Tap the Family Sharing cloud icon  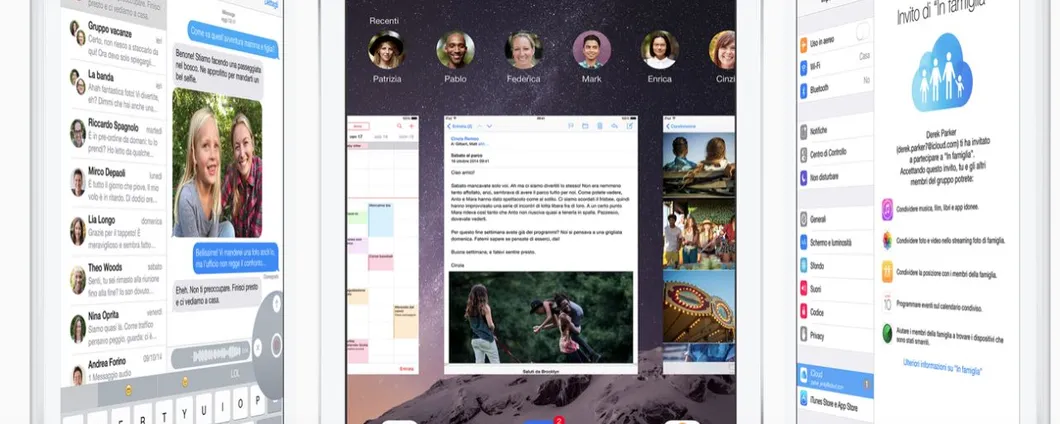(x=942, y=72)
